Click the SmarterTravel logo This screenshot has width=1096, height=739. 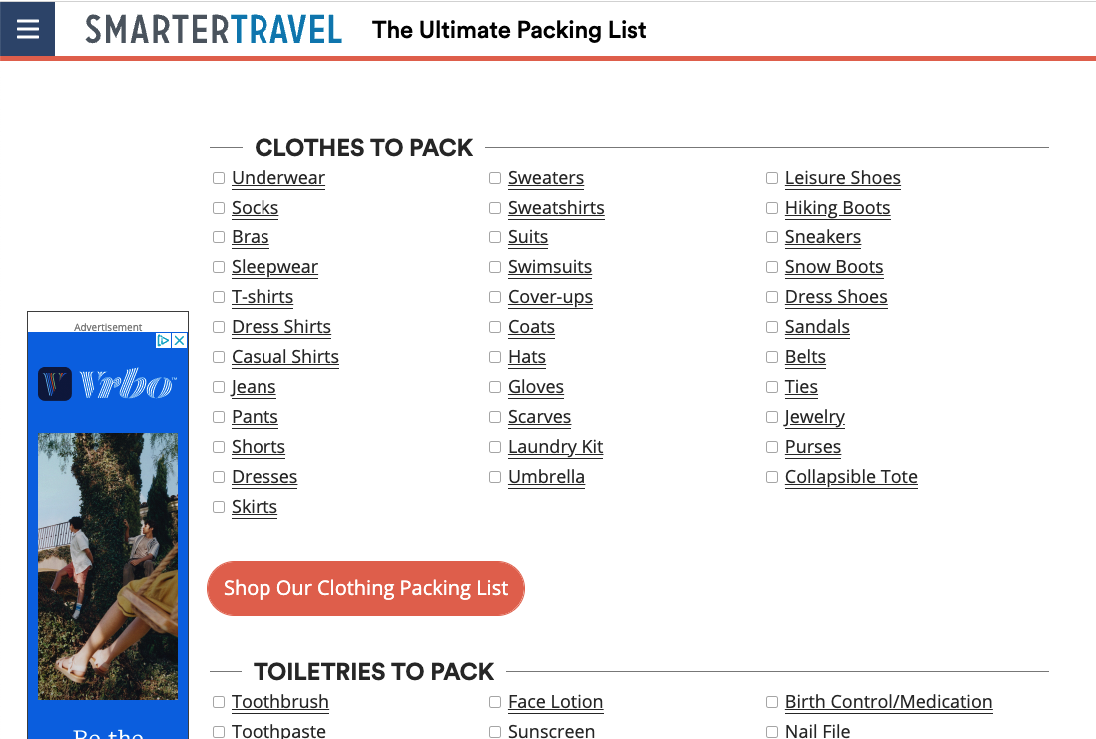coord(213,30)
